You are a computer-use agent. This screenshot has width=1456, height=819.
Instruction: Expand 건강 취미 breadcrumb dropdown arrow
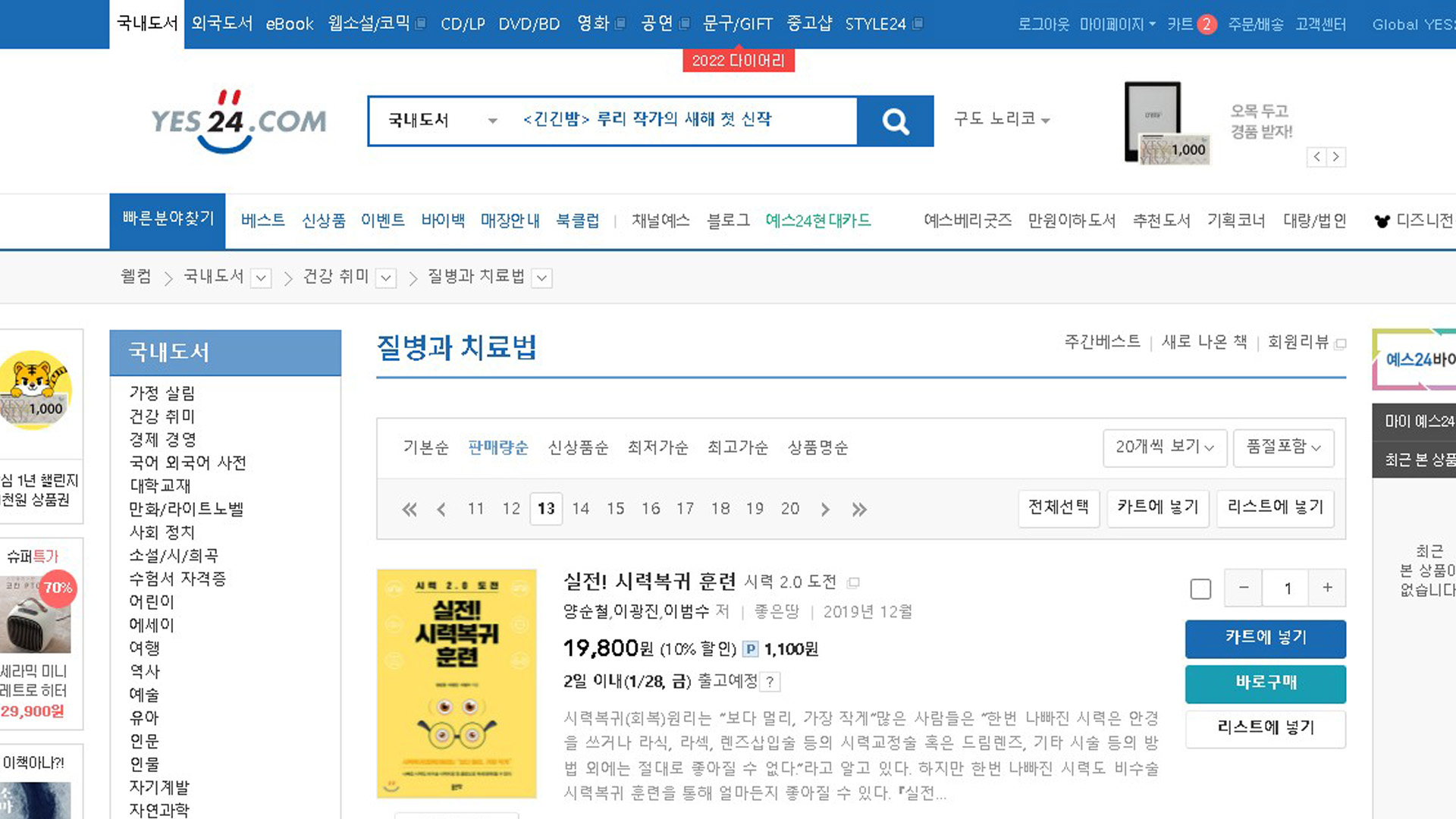coord(386,278)
